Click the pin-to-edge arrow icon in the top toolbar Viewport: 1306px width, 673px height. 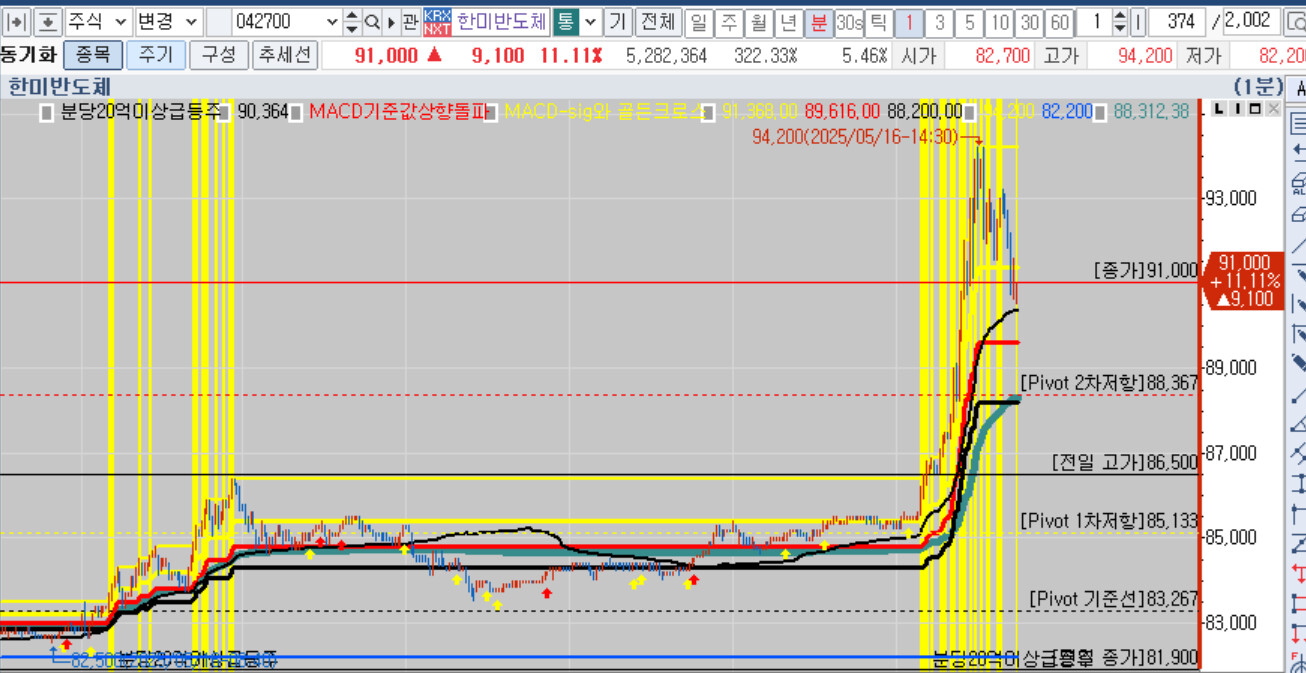pyautogui.click(x=19, y=21)
